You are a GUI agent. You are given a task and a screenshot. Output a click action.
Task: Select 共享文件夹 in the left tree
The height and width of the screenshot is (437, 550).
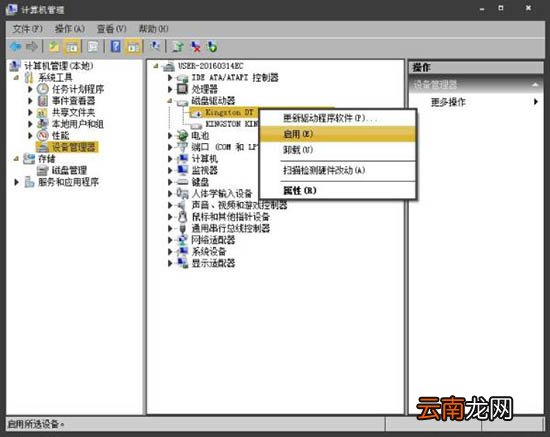click(73, 112)
